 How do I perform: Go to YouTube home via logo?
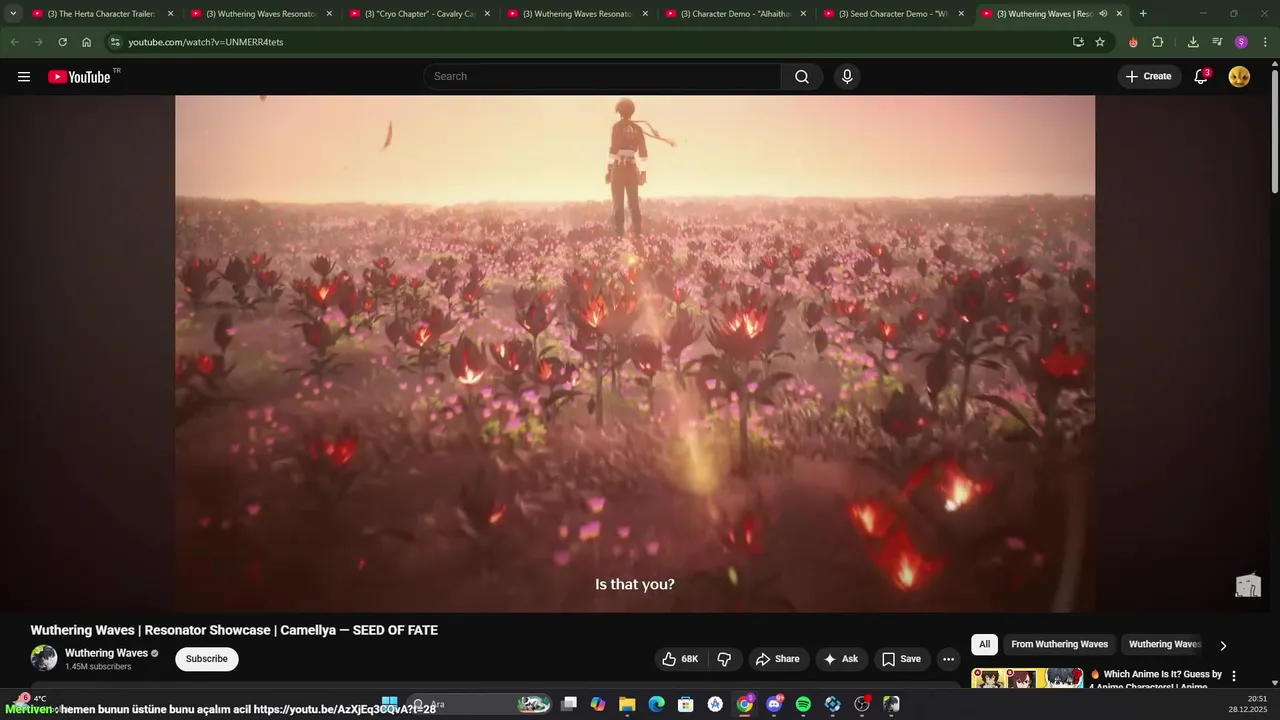click(x=79, y=77)
